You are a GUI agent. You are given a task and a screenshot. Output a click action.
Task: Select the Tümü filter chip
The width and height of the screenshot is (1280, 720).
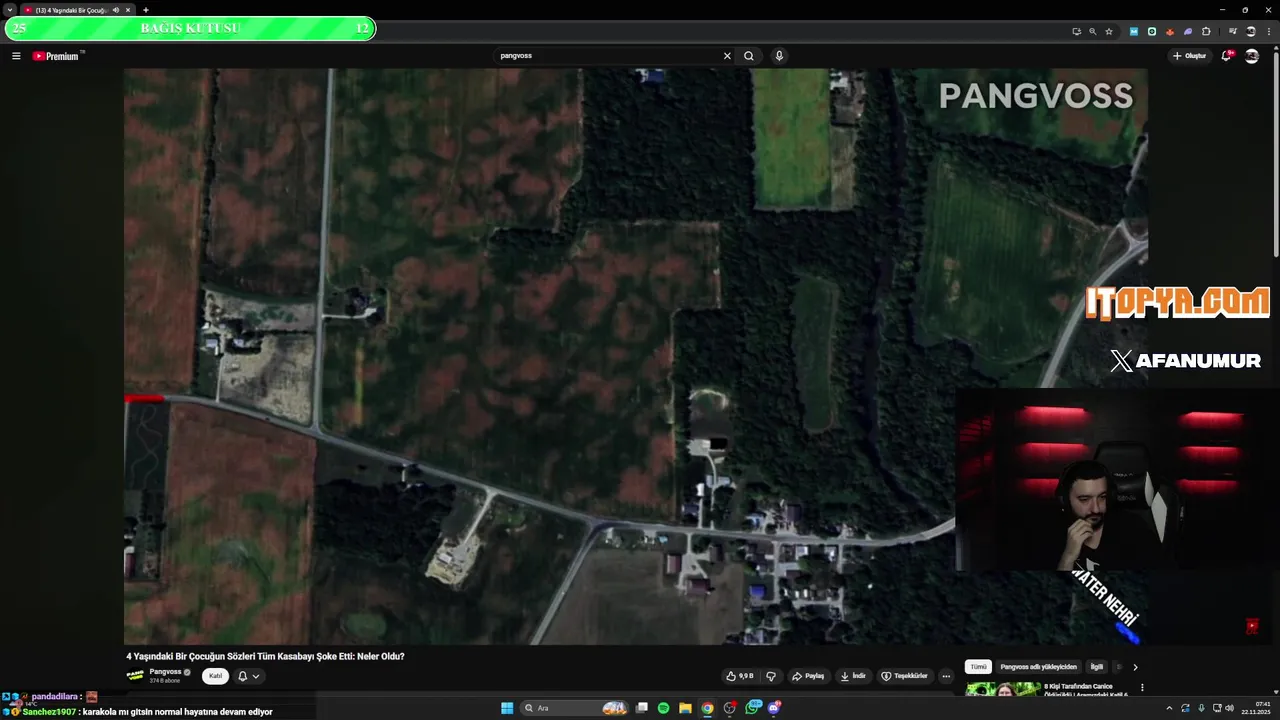pyautogui.click(x=978, y=667)
